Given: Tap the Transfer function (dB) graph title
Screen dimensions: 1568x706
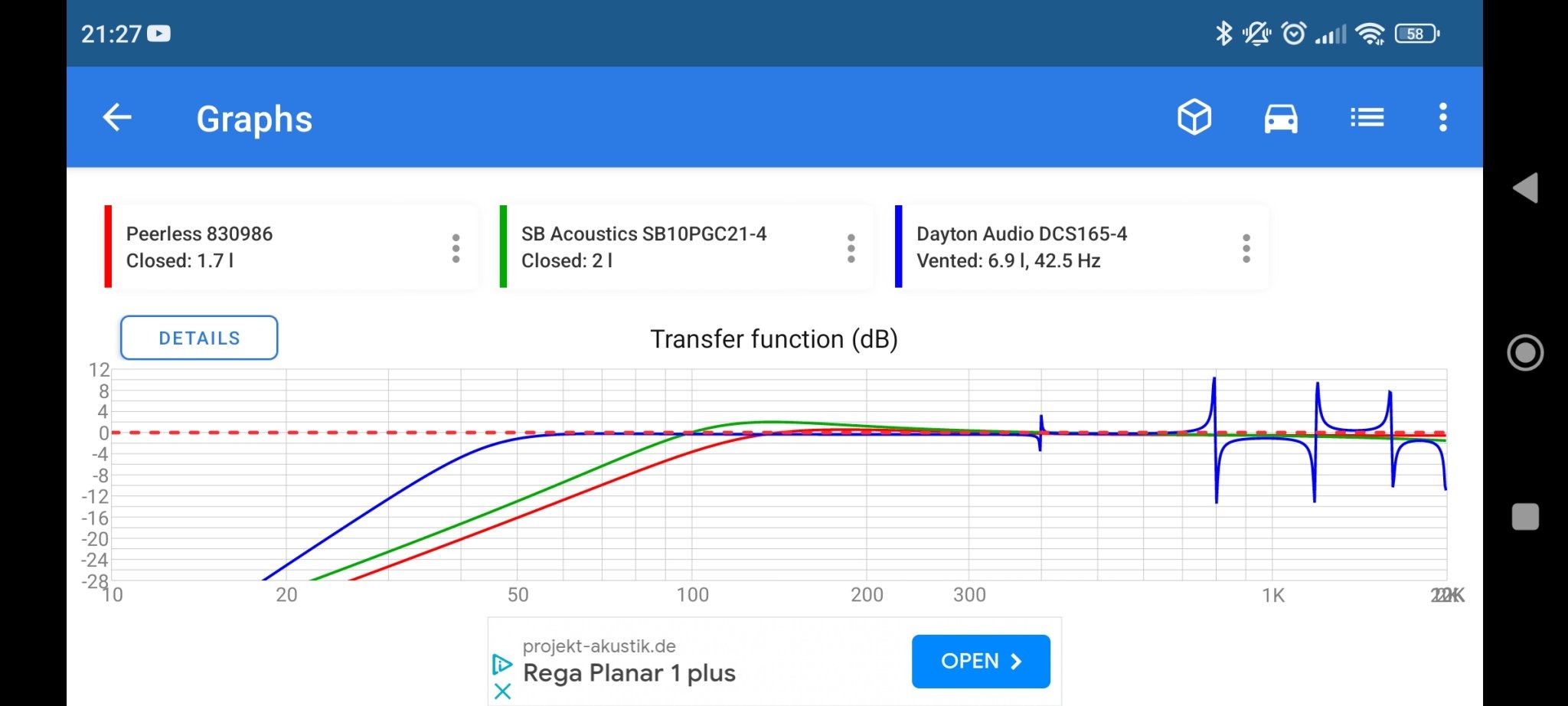Looking at the screenshot, I should pyautogui.click(x=774, y=338).
